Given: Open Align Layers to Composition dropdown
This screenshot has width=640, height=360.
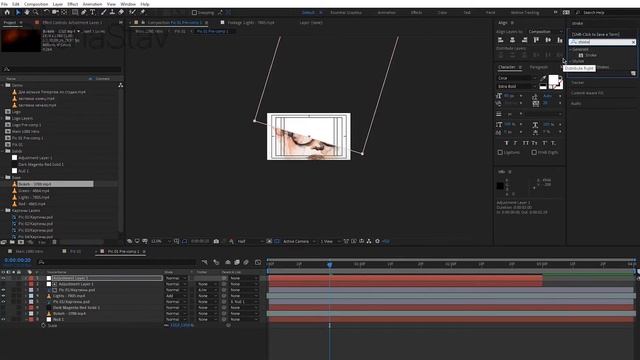Looking at the screenshot, I should click(x=545, y=31).
